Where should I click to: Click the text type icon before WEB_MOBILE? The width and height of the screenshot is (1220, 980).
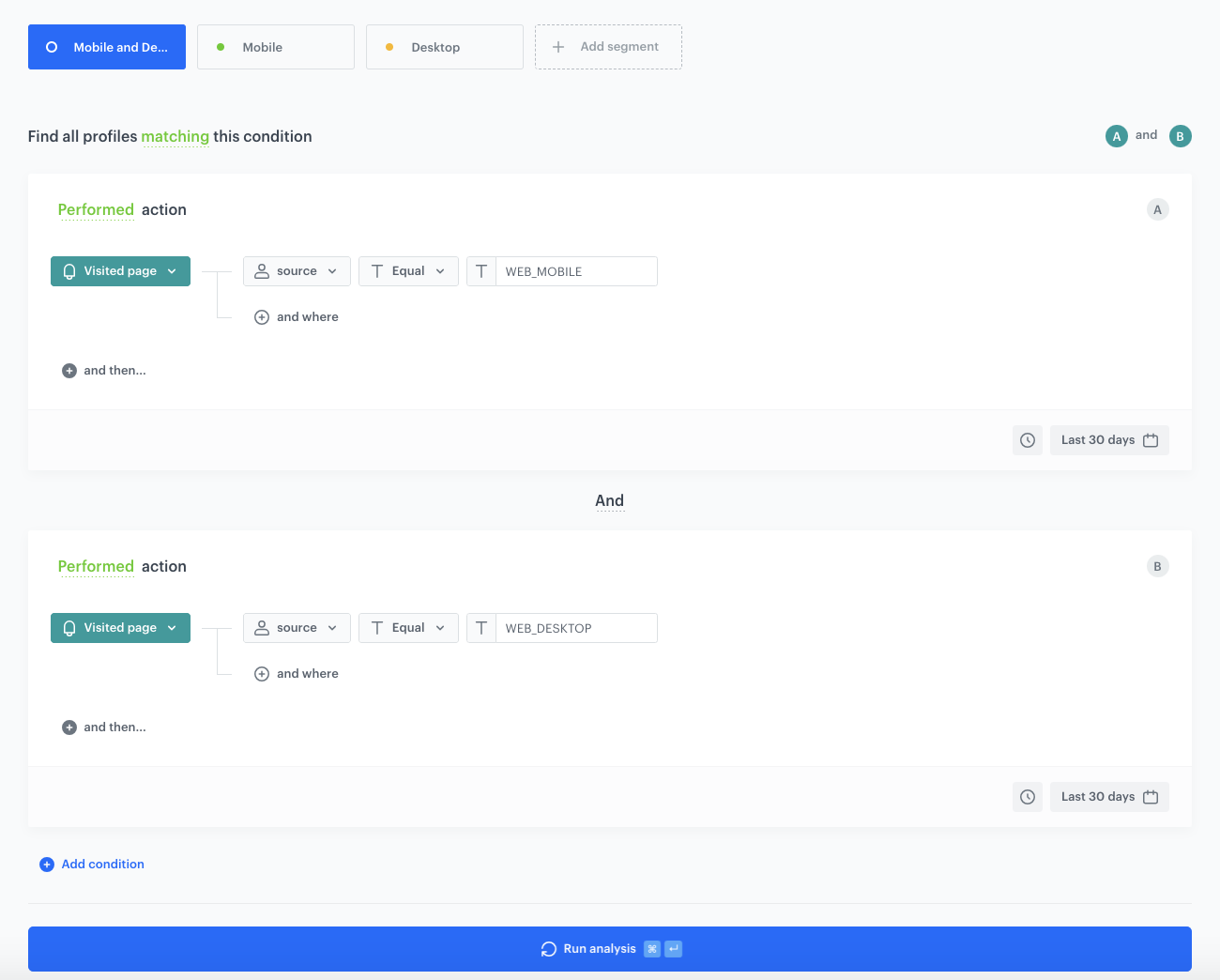(481, 271)
